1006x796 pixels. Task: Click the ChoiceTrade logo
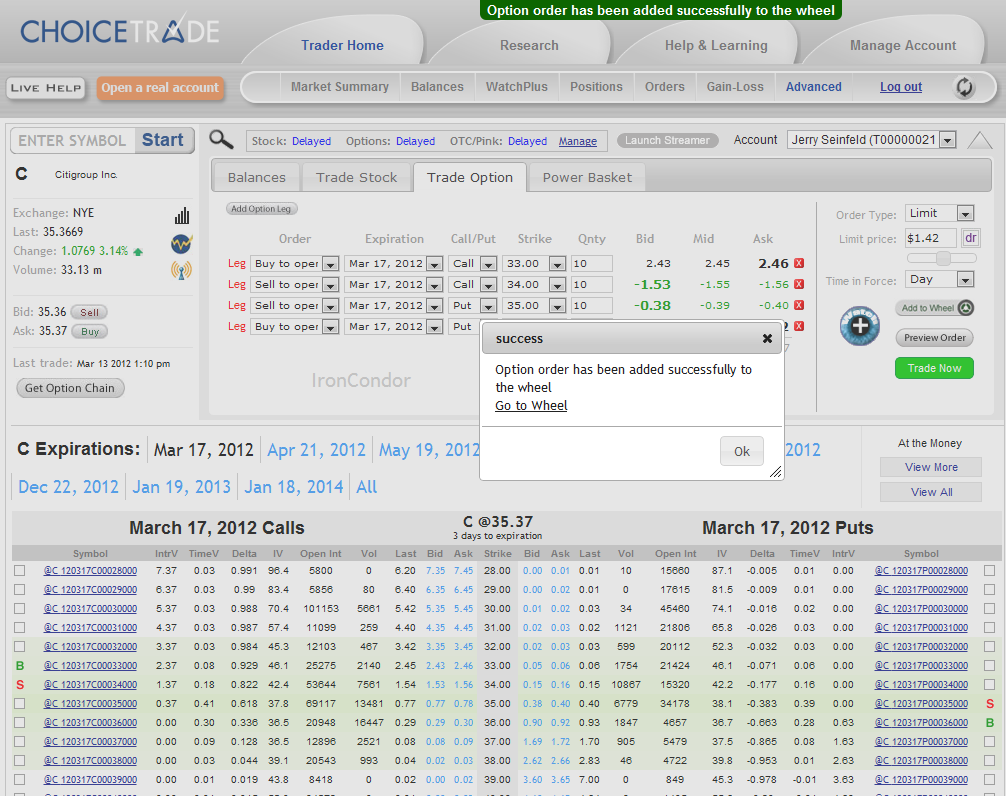tap(120, 31)
